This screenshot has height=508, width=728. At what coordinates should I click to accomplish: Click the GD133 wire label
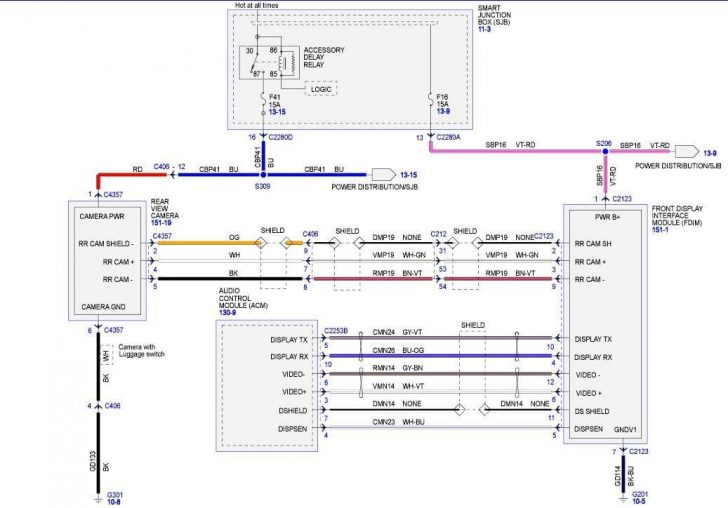(92, 461)
